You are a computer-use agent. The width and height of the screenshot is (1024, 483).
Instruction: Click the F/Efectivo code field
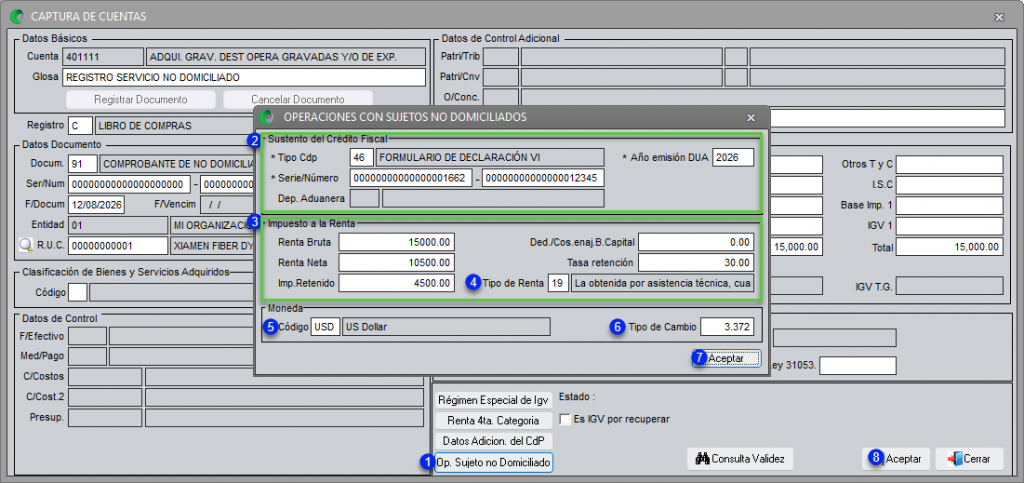pyautogui.click(x=88, y=336)
